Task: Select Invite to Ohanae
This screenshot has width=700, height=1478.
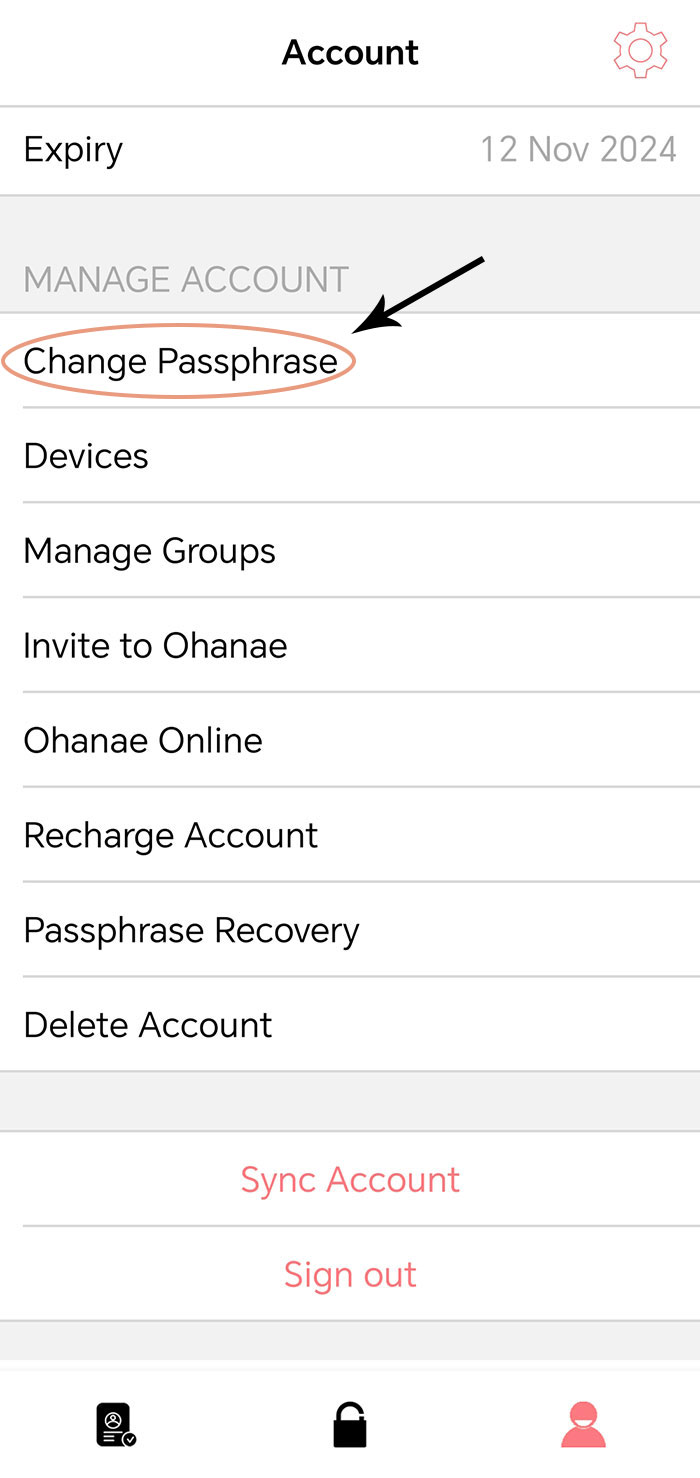Action: [350, 646]
